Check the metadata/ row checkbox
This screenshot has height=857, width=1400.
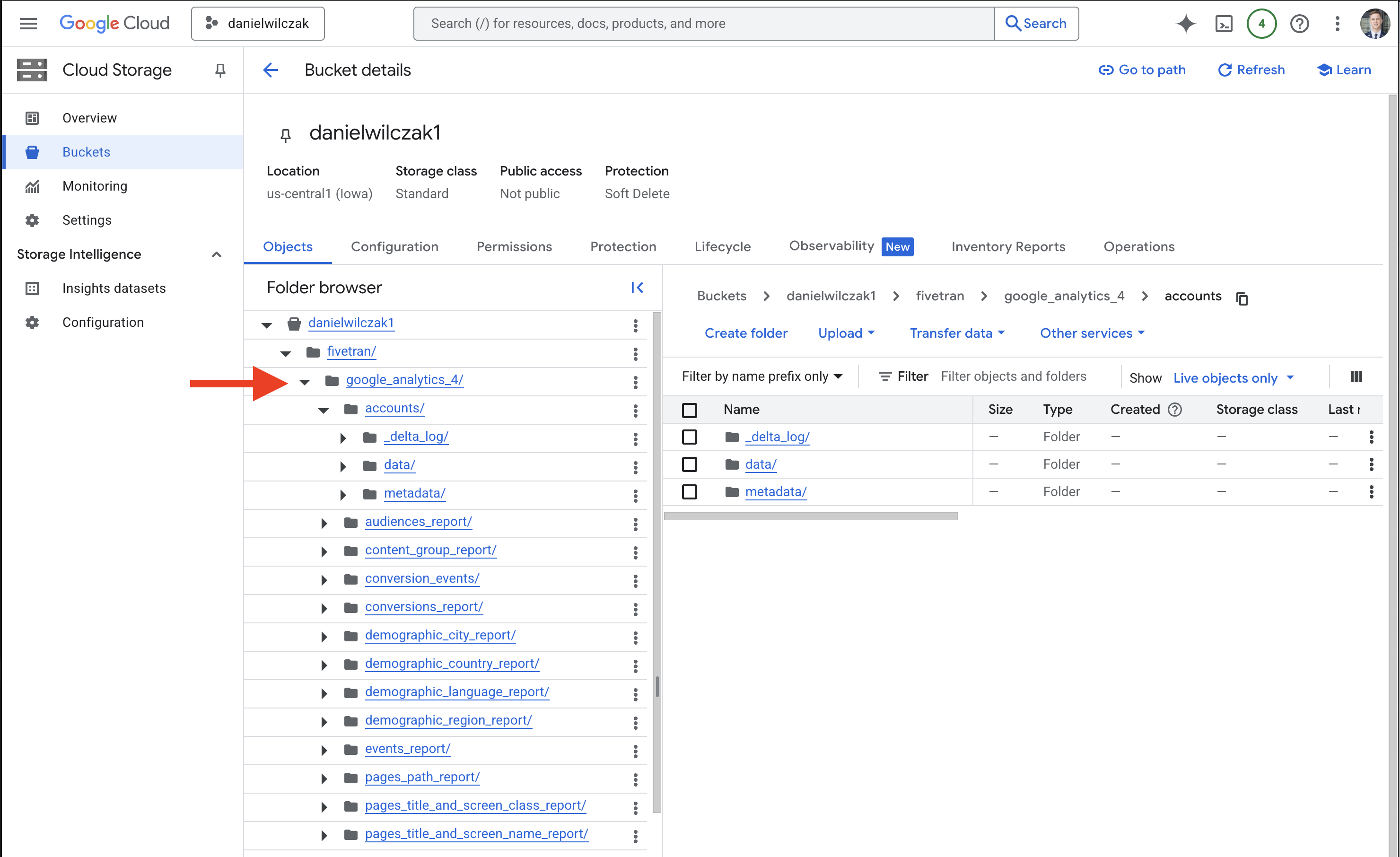689,491
